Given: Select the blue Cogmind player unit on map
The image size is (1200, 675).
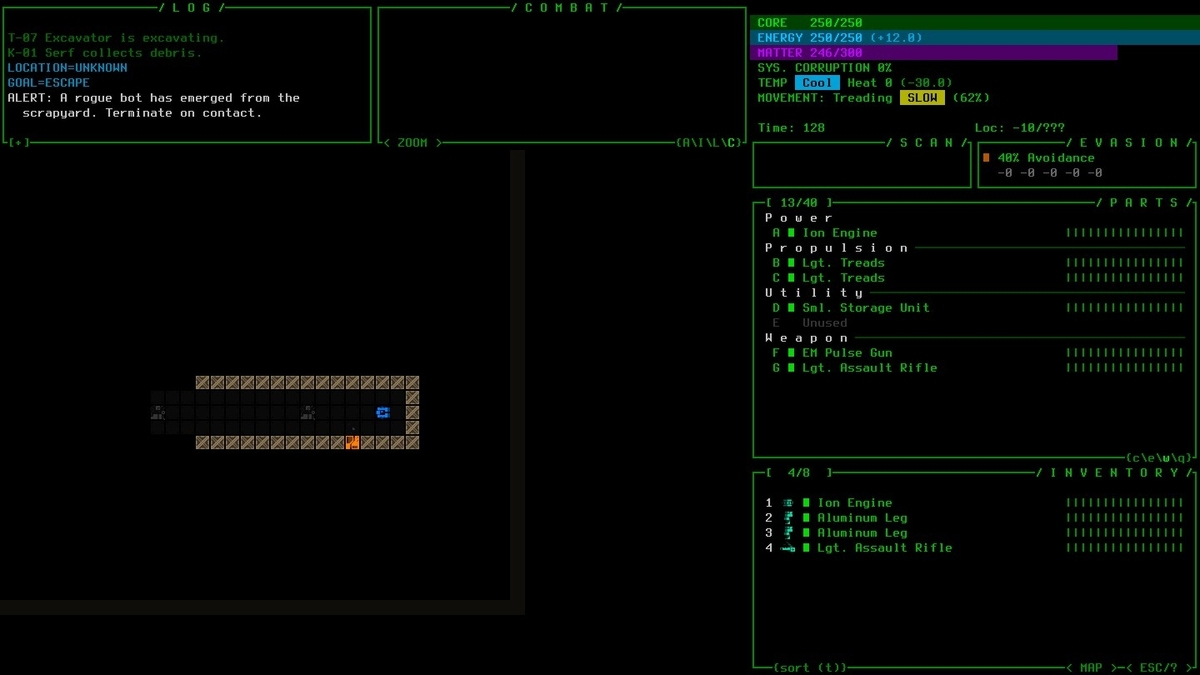Looking at the screenshot, I should (382, 412).
